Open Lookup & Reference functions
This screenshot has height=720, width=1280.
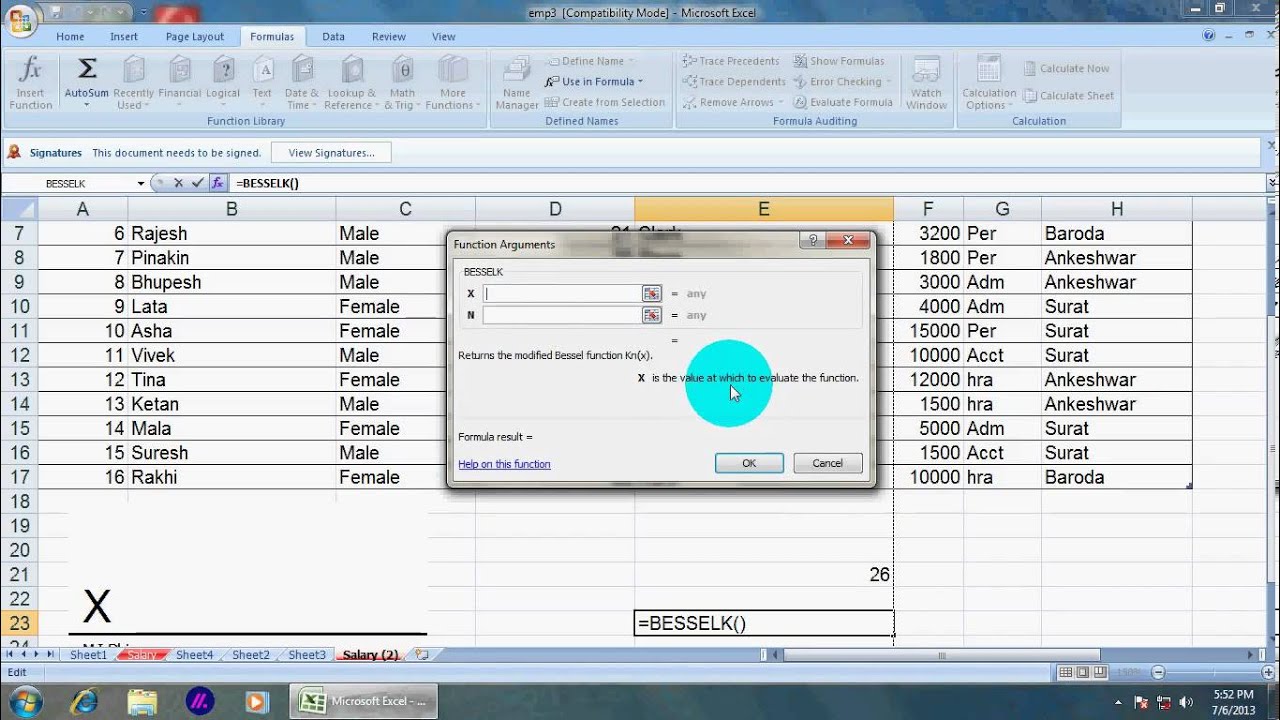[x=352, y=83]
